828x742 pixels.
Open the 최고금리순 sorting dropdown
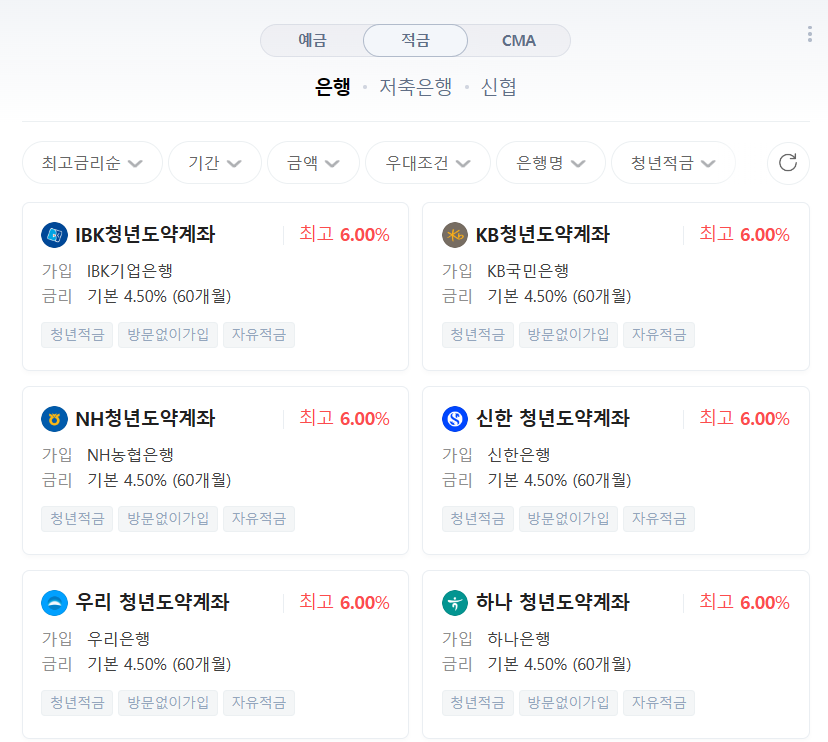pyautogui.click(x=92, y=163)
